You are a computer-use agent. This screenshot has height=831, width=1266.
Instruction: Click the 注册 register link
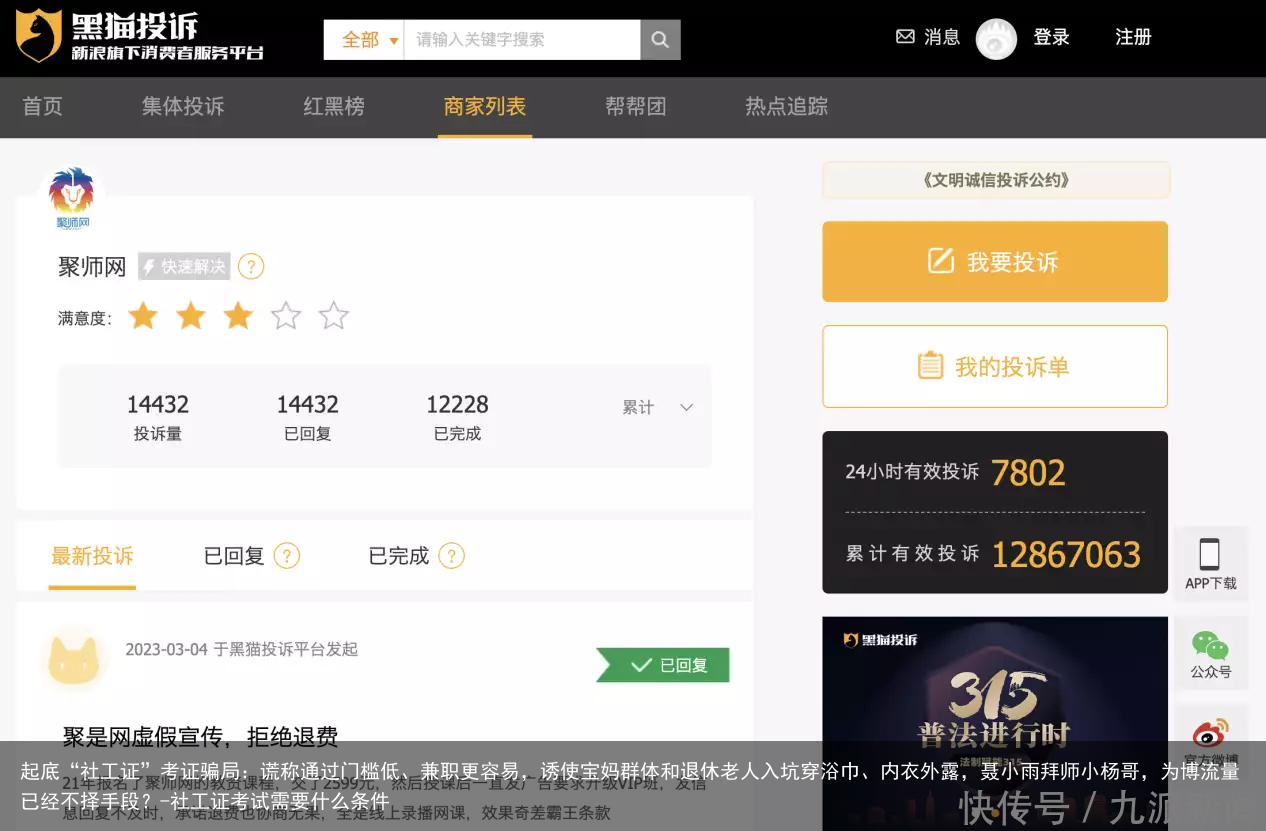coord(1133,37)
